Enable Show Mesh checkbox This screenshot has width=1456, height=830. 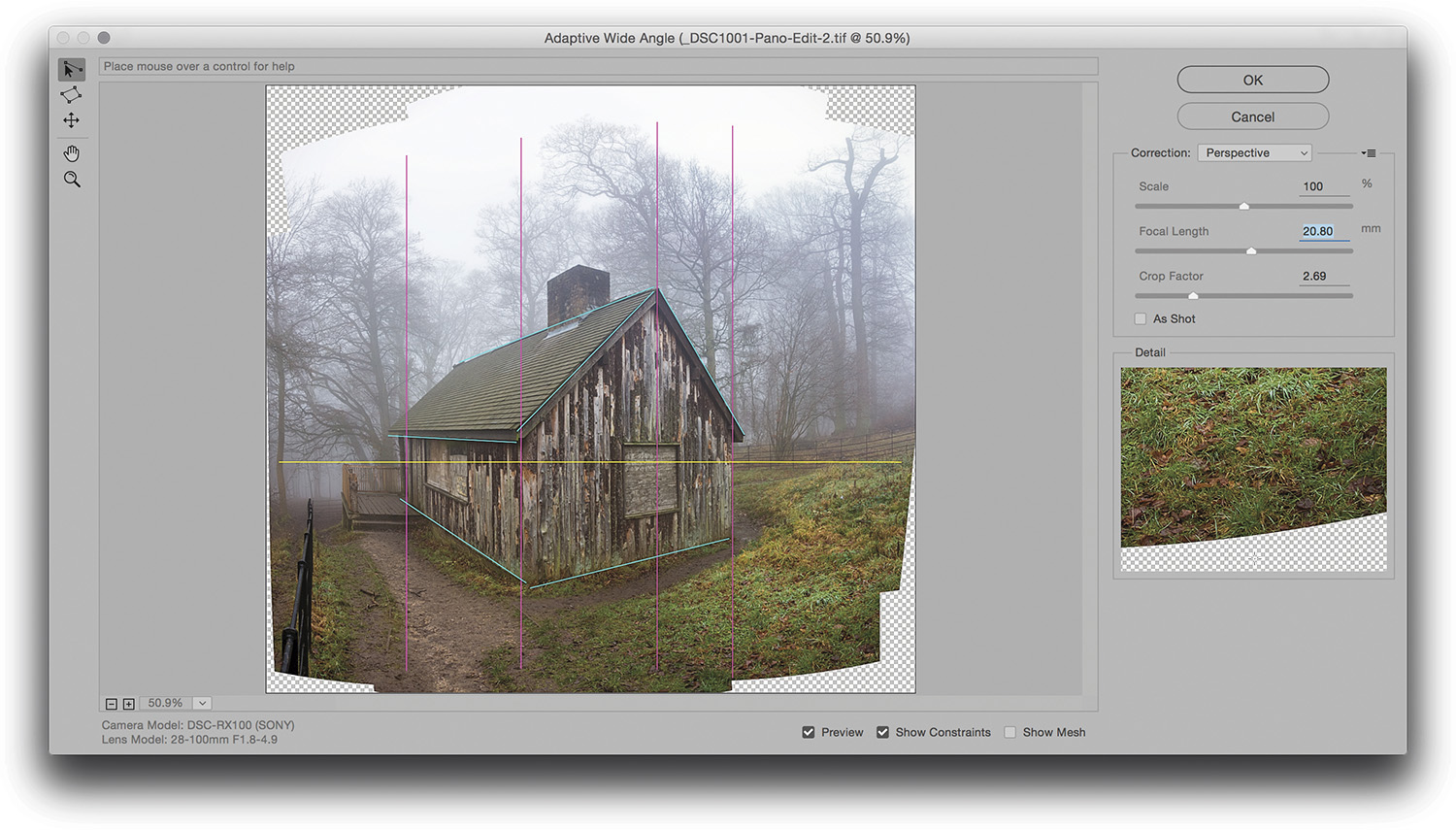point(1009,732)
